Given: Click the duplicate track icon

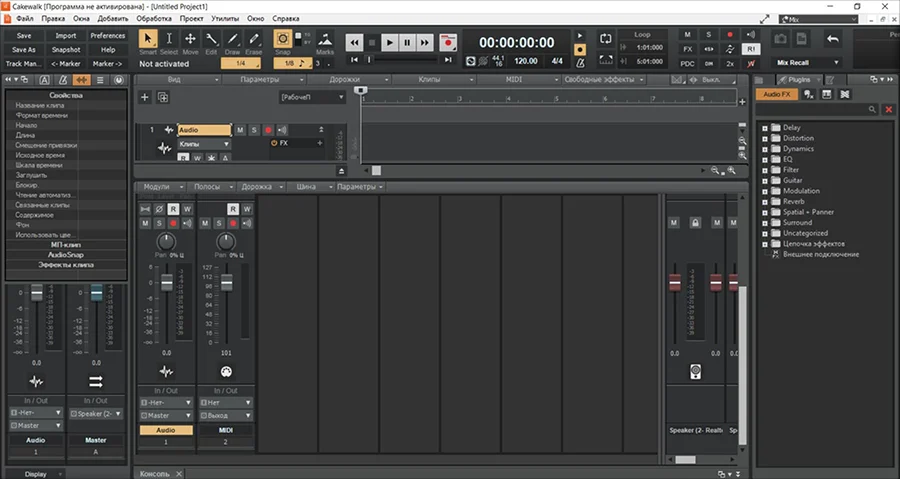Looking at the screenshot, I should (x=163, y=97).
